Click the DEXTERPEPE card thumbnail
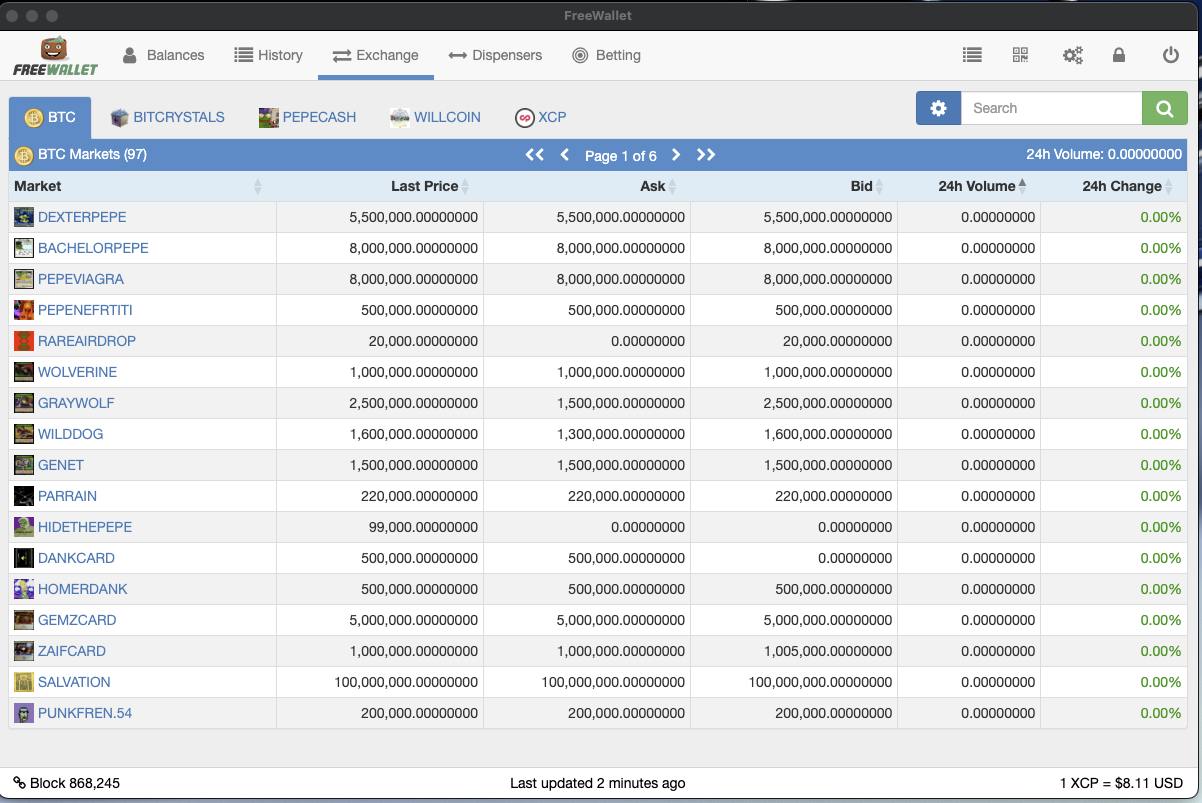 tap(24, 217)
